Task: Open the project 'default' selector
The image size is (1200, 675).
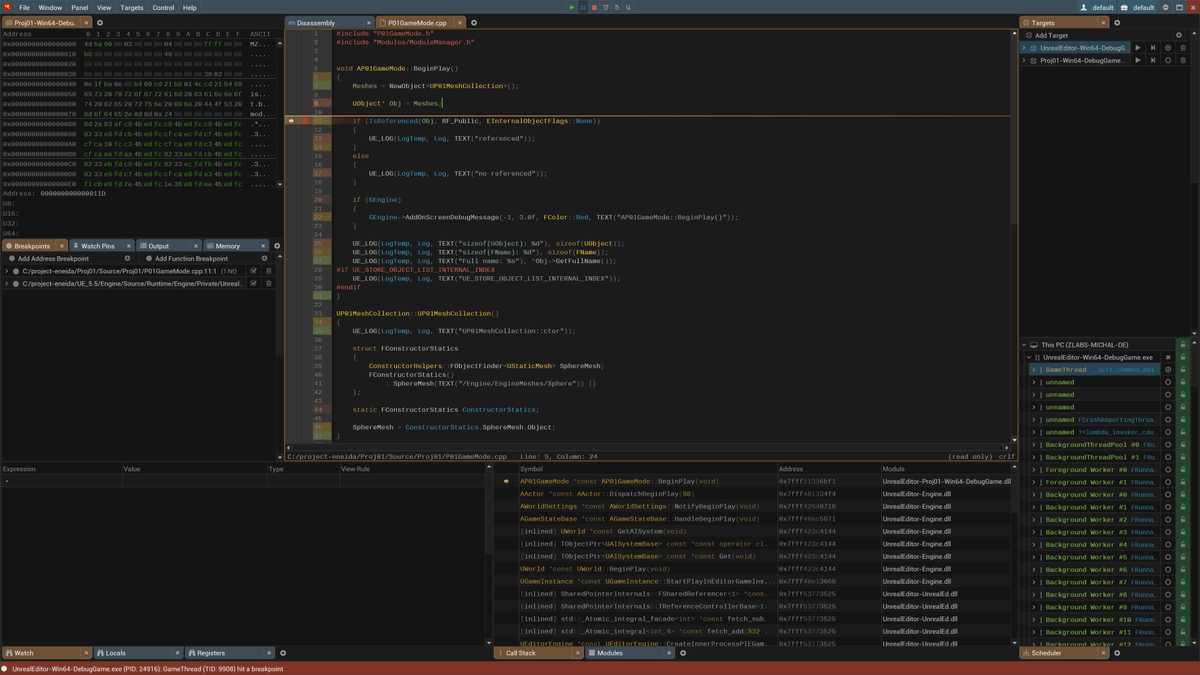Action: click(1137, 7)
